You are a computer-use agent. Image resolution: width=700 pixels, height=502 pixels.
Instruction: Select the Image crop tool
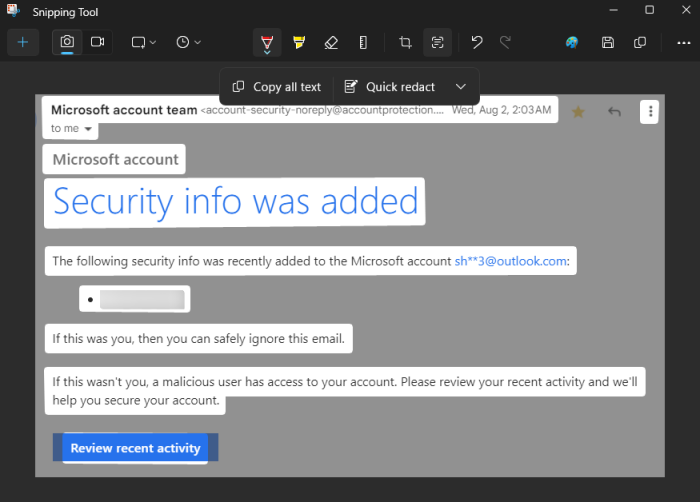point(405,43)
